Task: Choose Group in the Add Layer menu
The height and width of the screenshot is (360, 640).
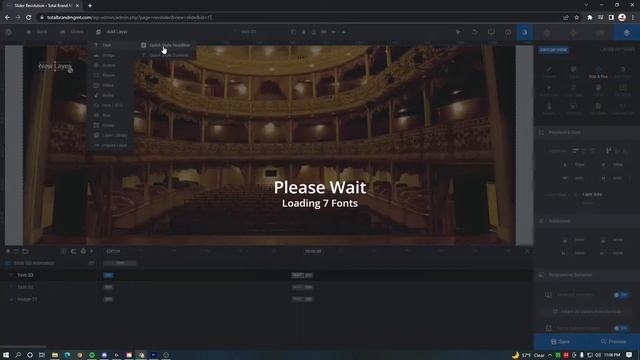Action: point(111,125)
